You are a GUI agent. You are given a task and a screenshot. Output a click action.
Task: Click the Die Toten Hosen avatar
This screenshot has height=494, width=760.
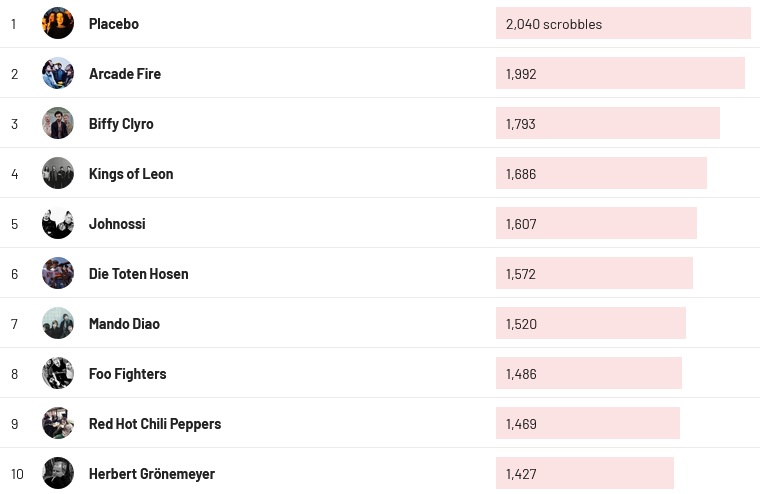pyautogui.click(x=58, y=273)
